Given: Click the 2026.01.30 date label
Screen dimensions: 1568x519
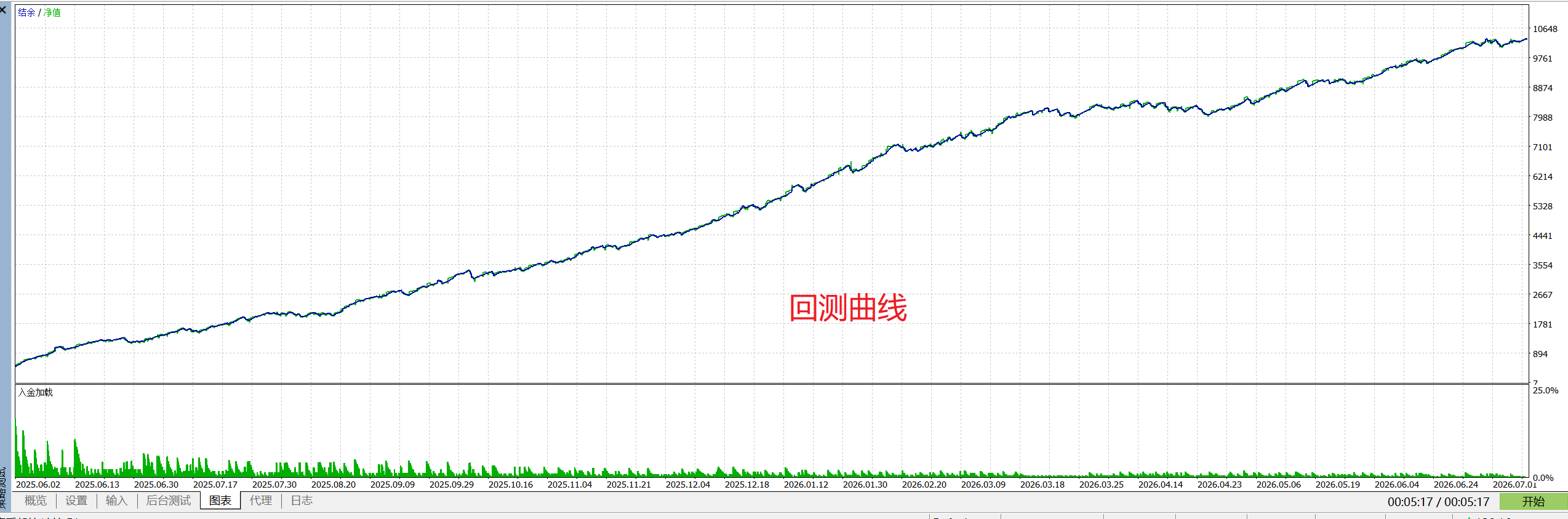Looking at the screenshot, I should coord(865,485).
